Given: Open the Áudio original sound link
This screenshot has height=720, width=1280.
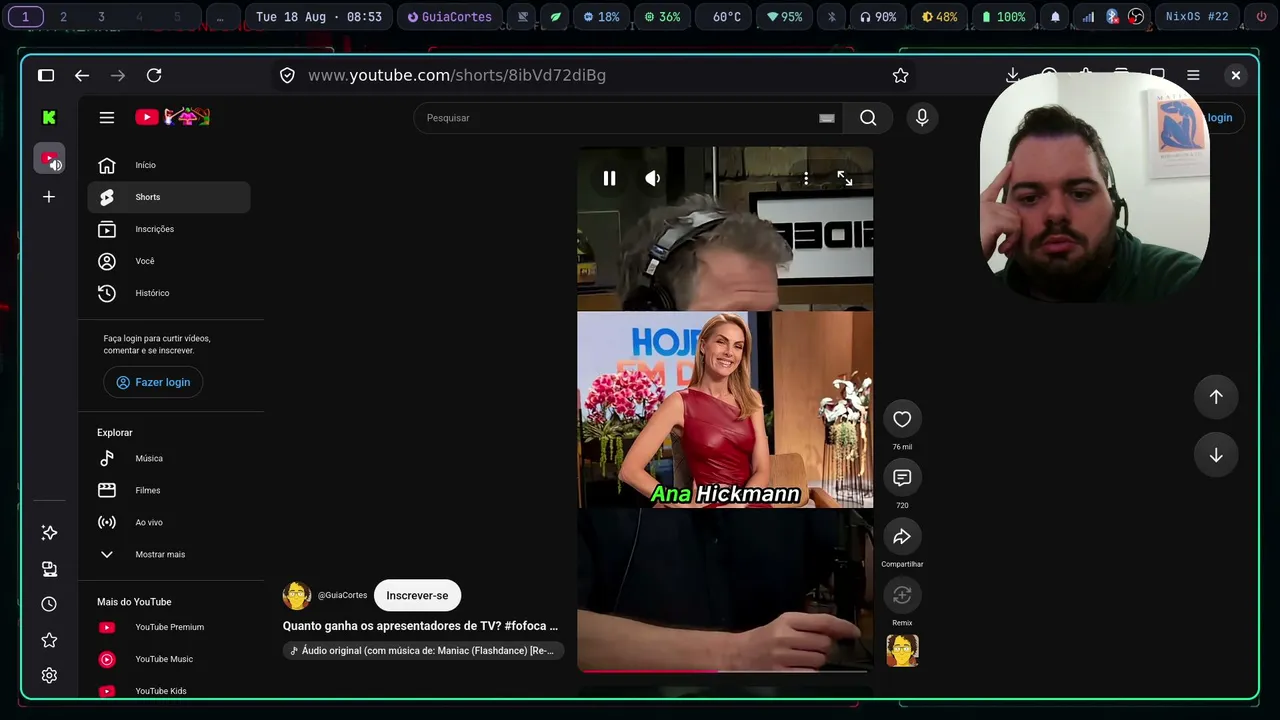Looking at the screenshot, I should [x=424, y=650].
